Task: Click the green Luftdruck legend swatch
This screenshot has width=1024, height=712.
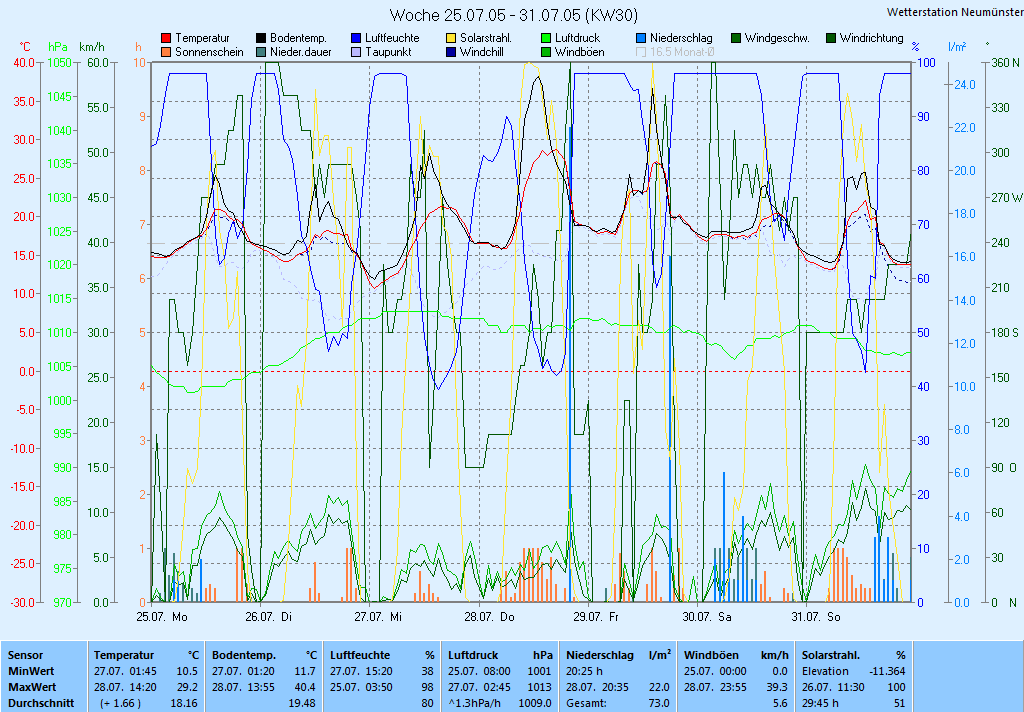Action: point(546,38)
